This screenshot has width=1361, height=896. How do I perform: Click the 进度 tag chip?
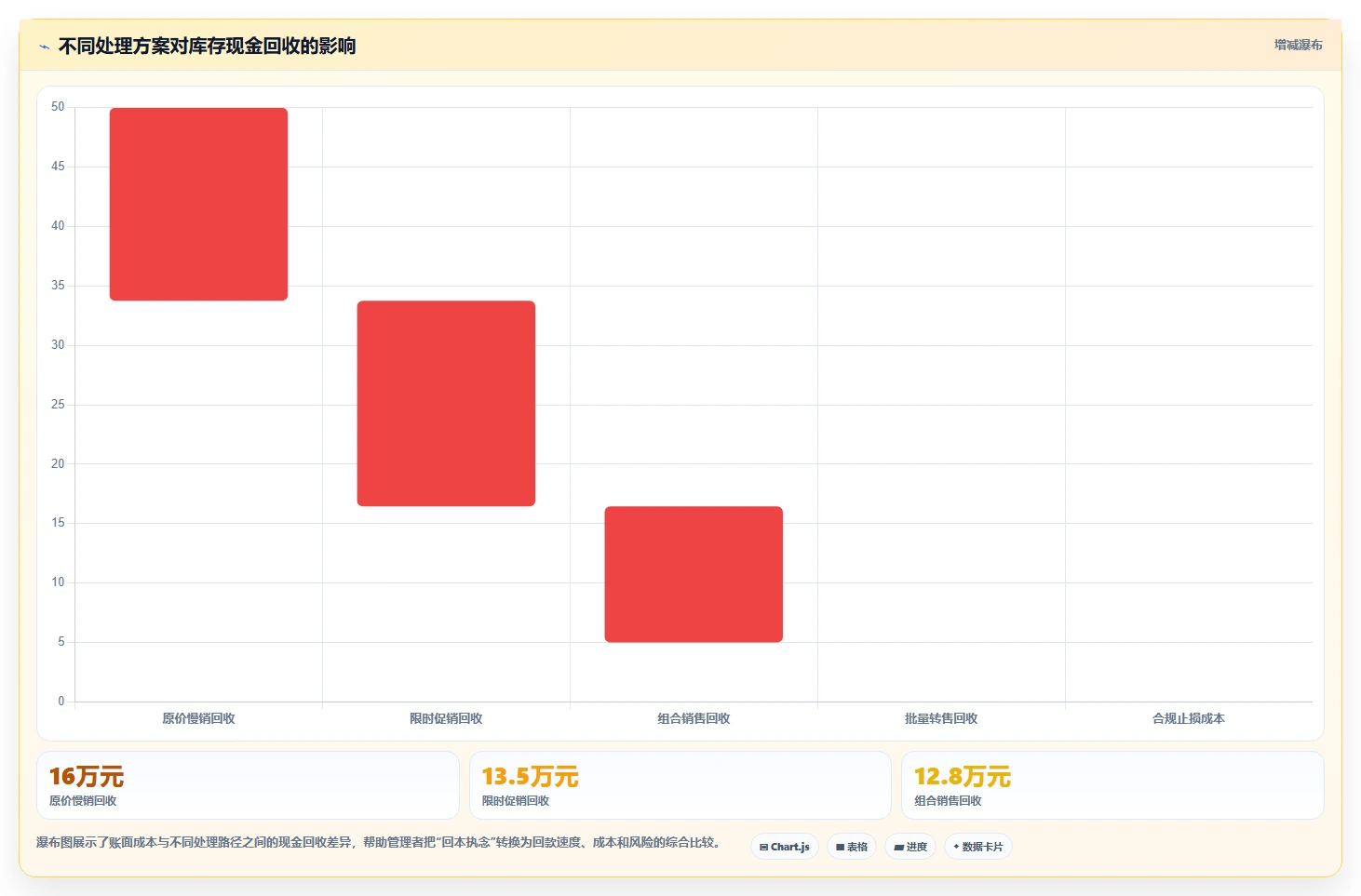tap(910, 847)
